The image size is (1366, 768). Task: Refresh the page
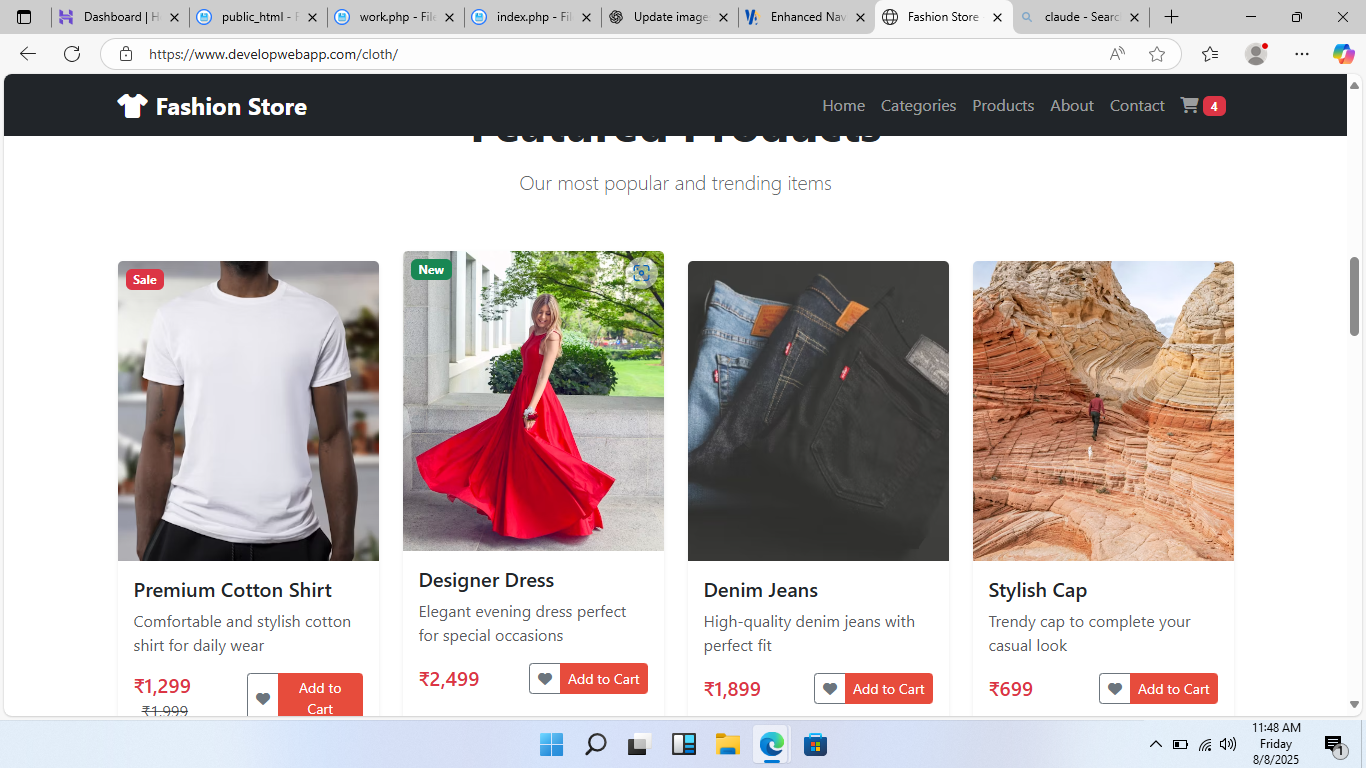point(72,54)
